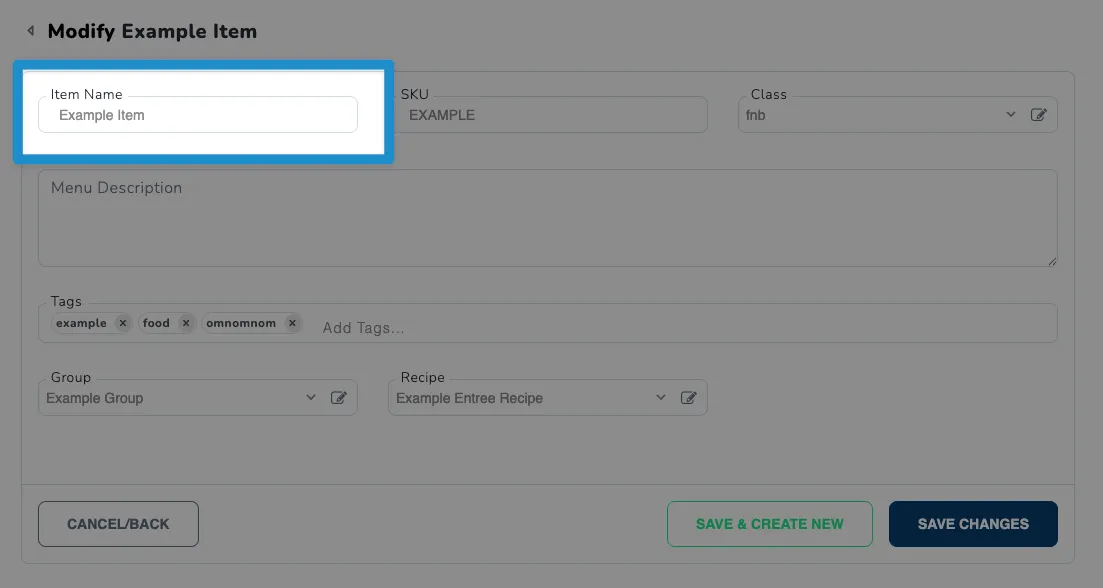Click the back arrow beside Modify Example Item

[x=30, y=30]
